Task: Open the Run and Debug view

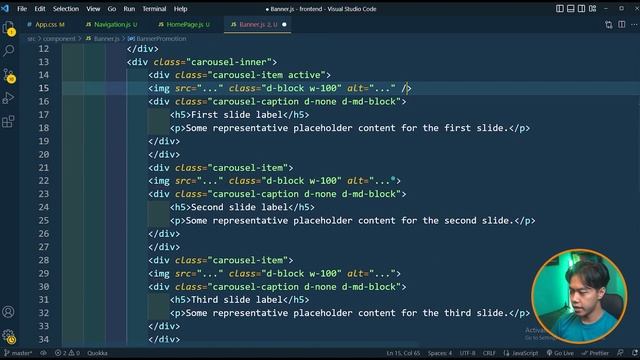Action: (9, 98)
